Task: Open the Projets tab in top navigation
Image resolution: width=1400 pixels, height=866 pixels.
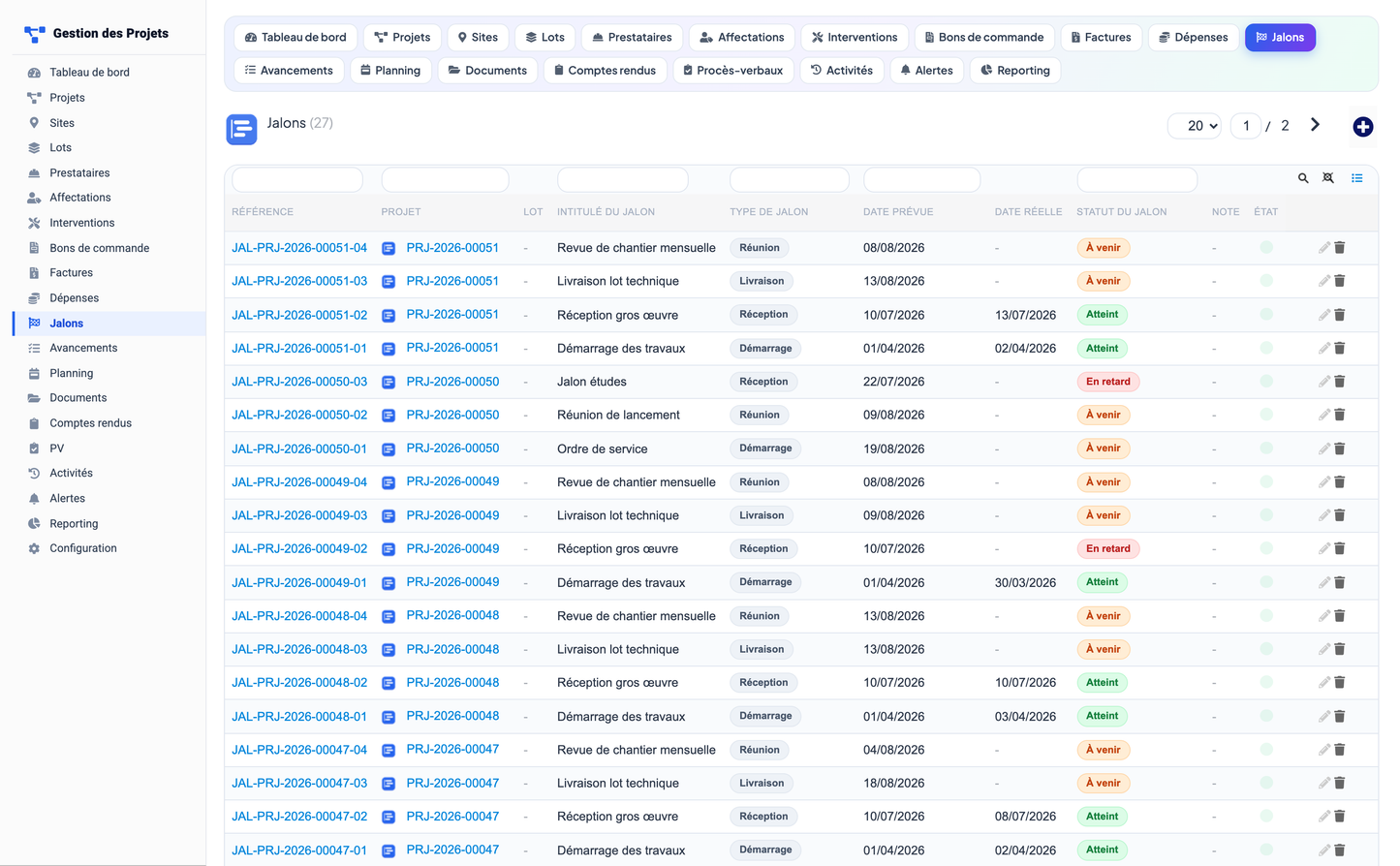Action: (402, 38)
